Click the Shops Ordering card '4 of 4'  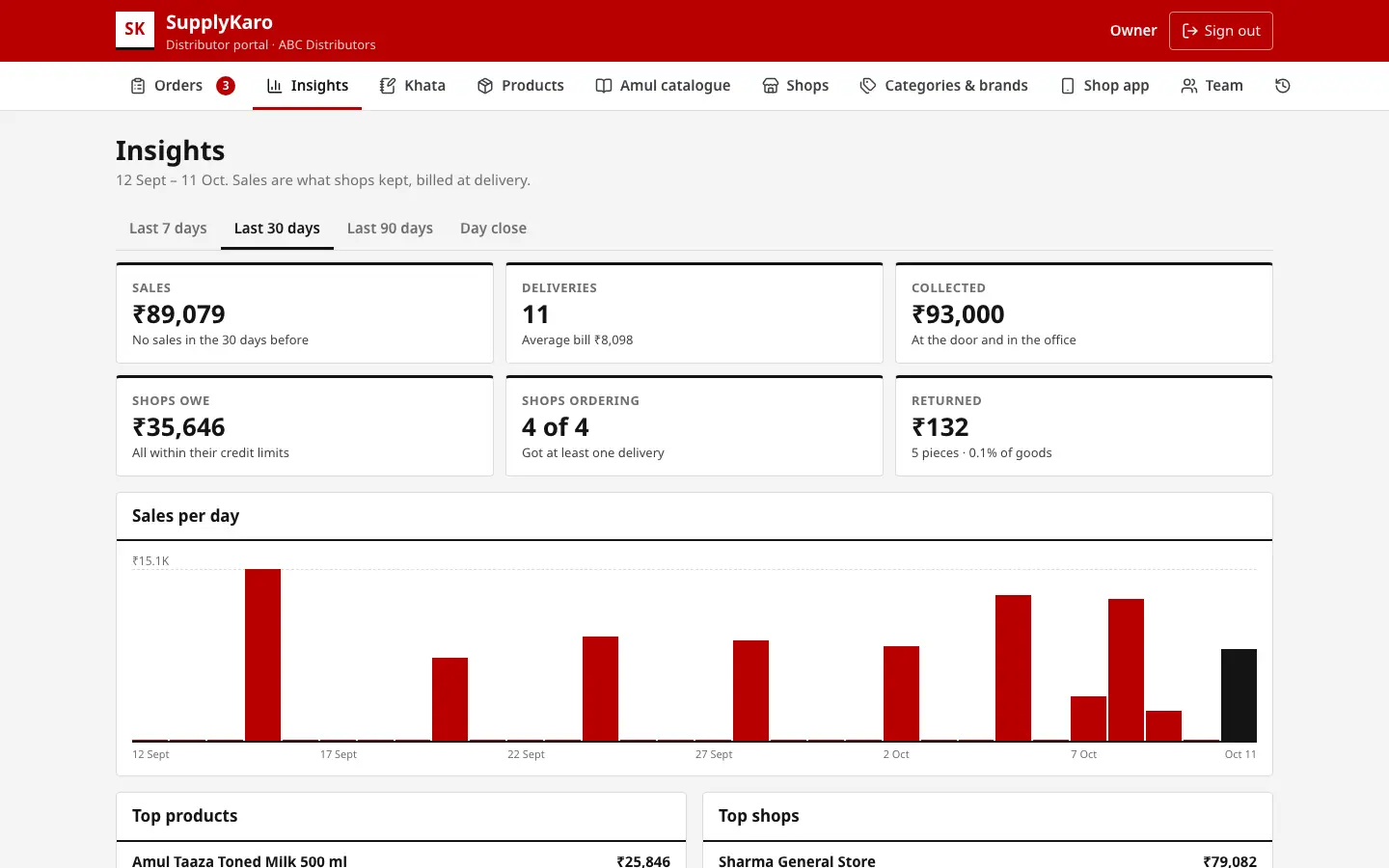pos(694,426)
